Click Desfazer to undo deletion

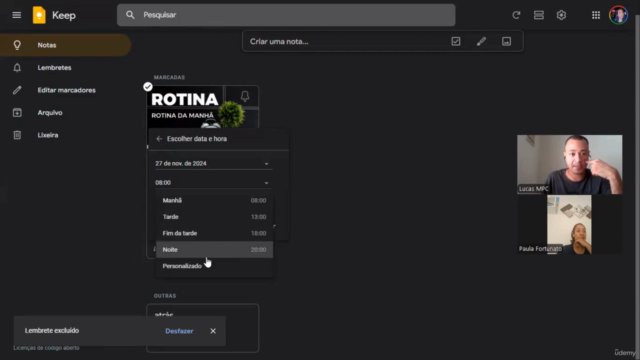tap(179, 331)
